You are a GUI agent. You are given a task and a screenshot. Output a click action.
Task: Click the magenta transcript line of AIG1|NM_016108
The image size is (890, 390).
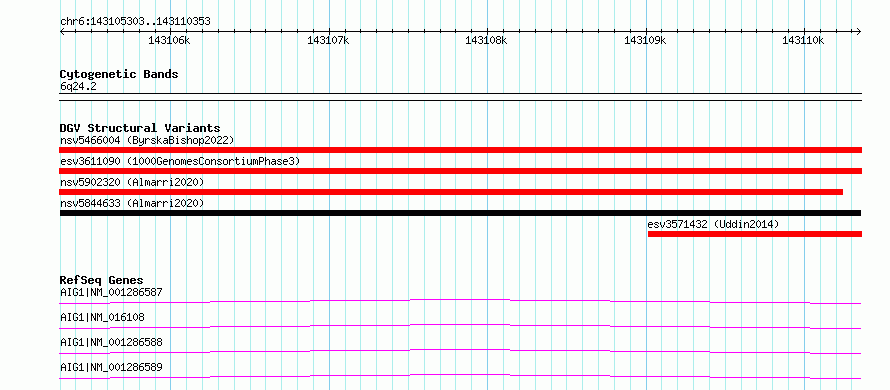(x=460, y=326)
